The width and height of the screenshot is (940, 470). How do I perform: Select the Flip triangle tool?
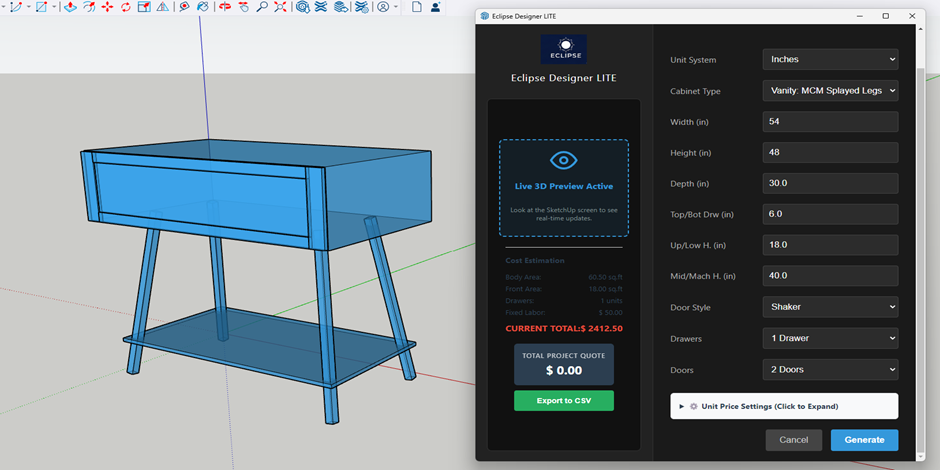pos(162,7)
